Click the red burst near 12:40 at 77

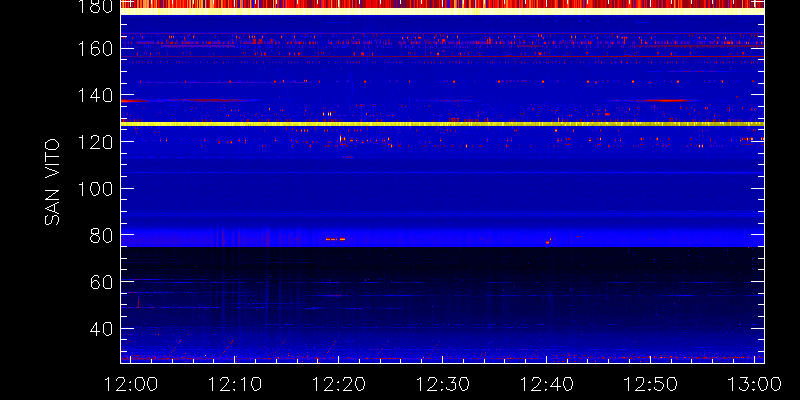click(548, 241)
